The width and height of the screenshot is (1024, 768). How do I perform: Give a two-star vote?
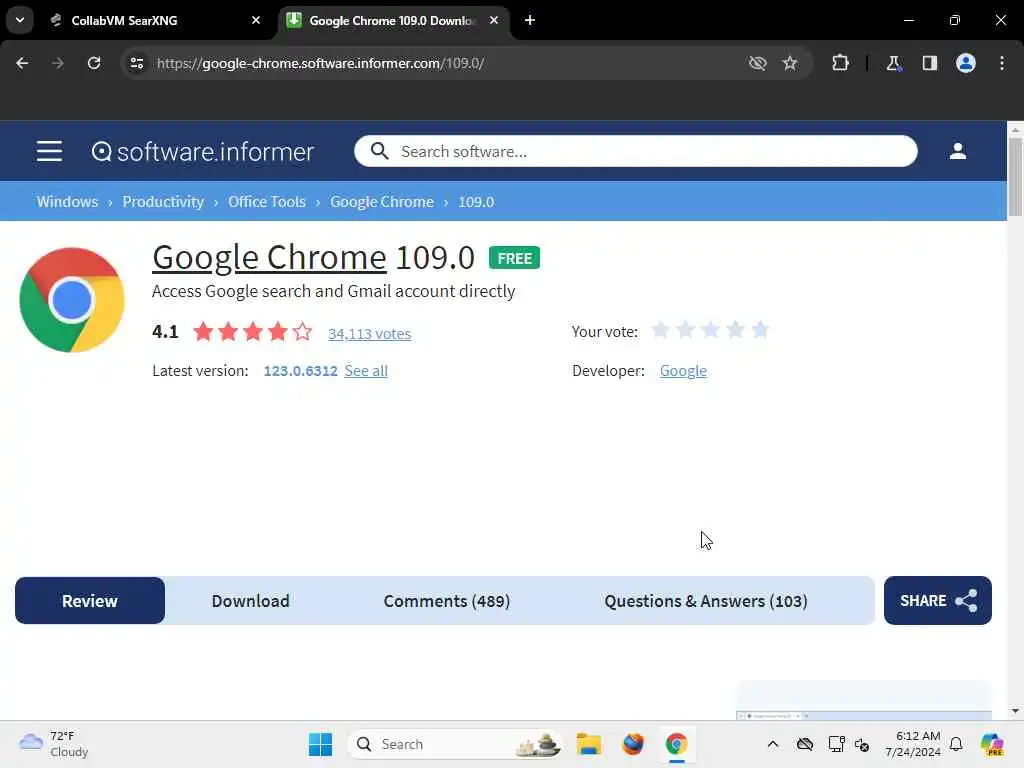point(685,330)
